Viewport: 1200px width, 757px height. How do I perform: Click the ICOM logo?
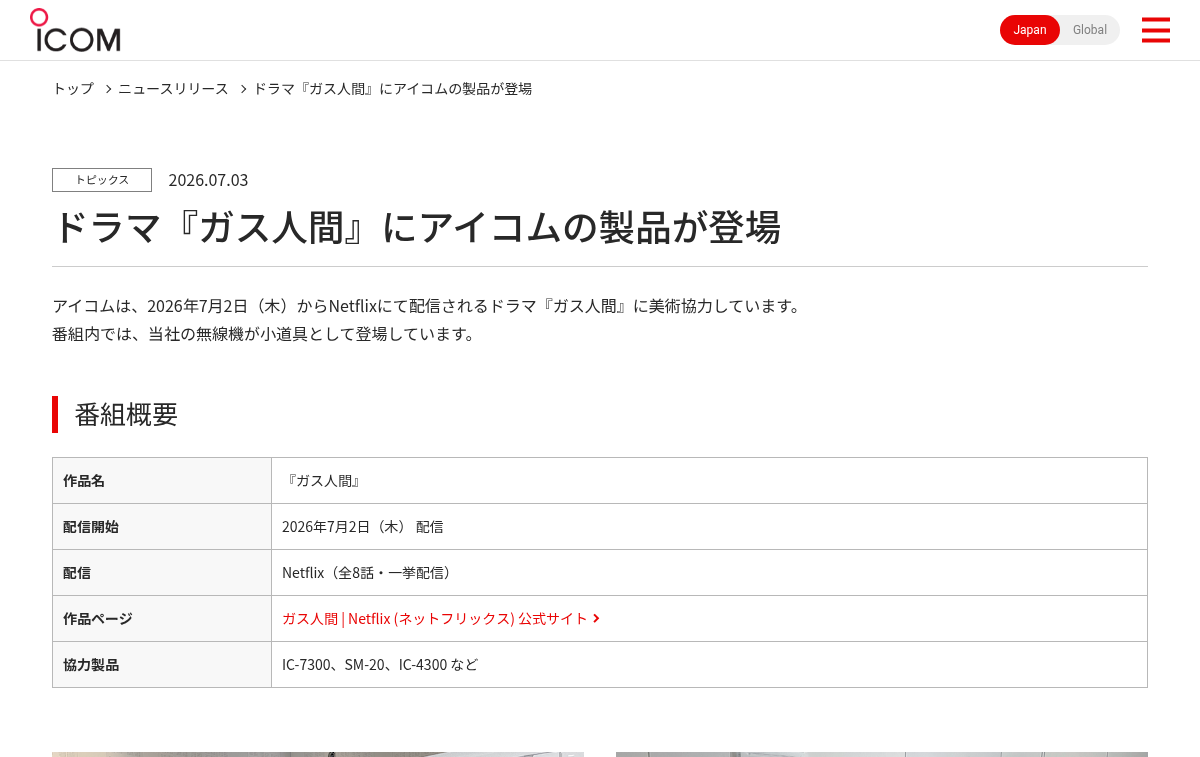point(75,30)
